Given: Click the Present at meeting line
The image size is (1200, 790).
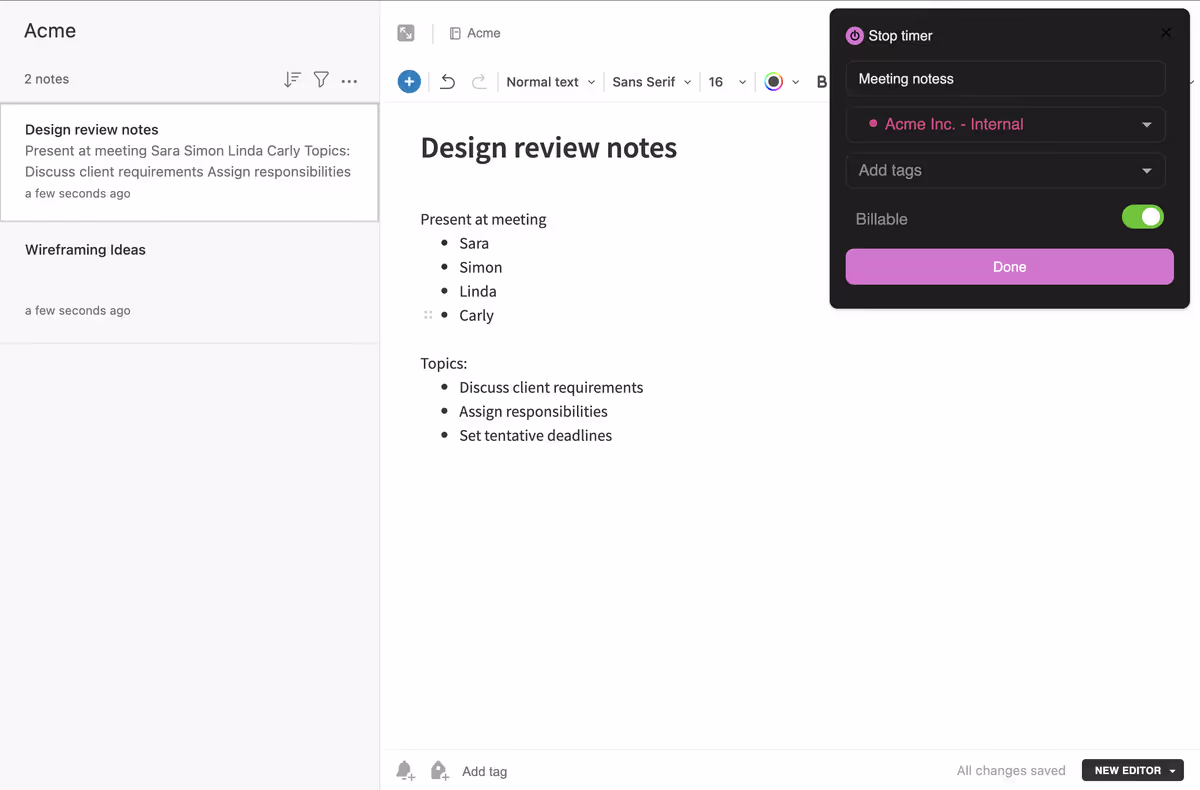Looking at the screenshot, I should [x=483, y=219].
